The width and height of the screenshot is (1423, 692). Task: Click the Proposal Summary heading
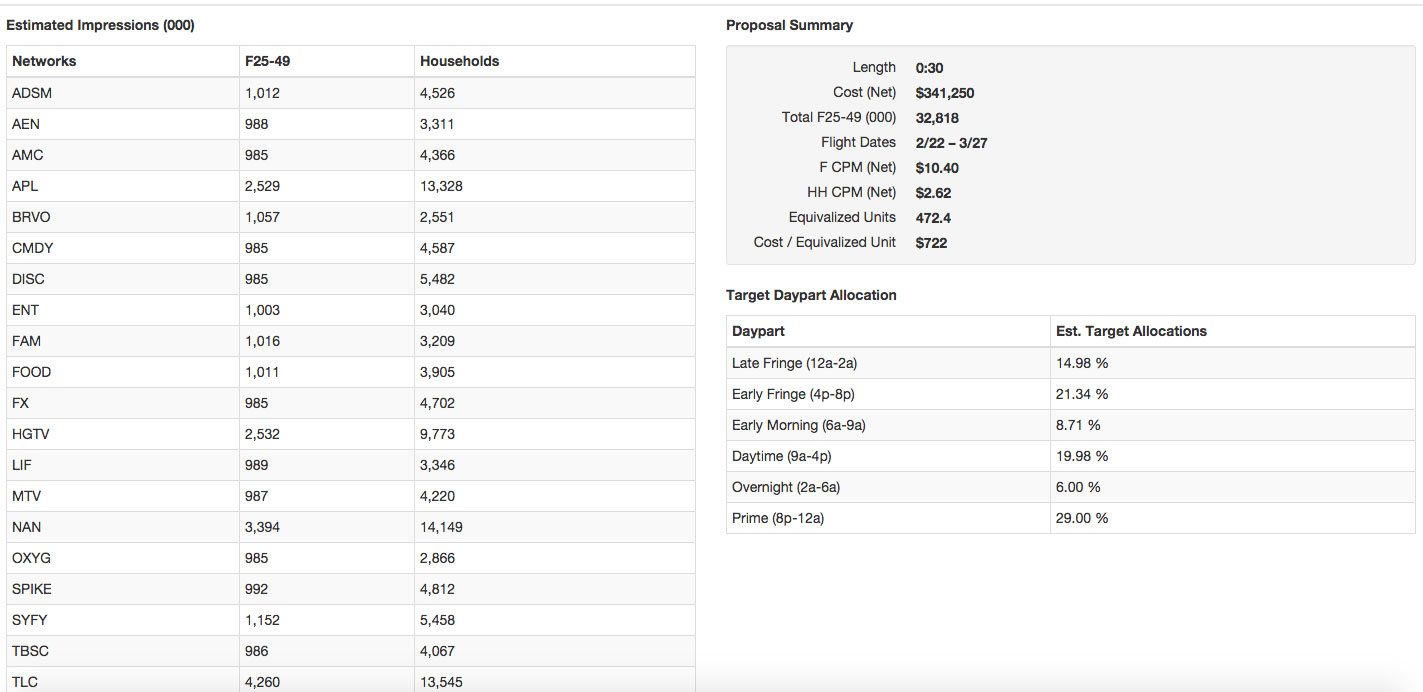coord(789,25)
